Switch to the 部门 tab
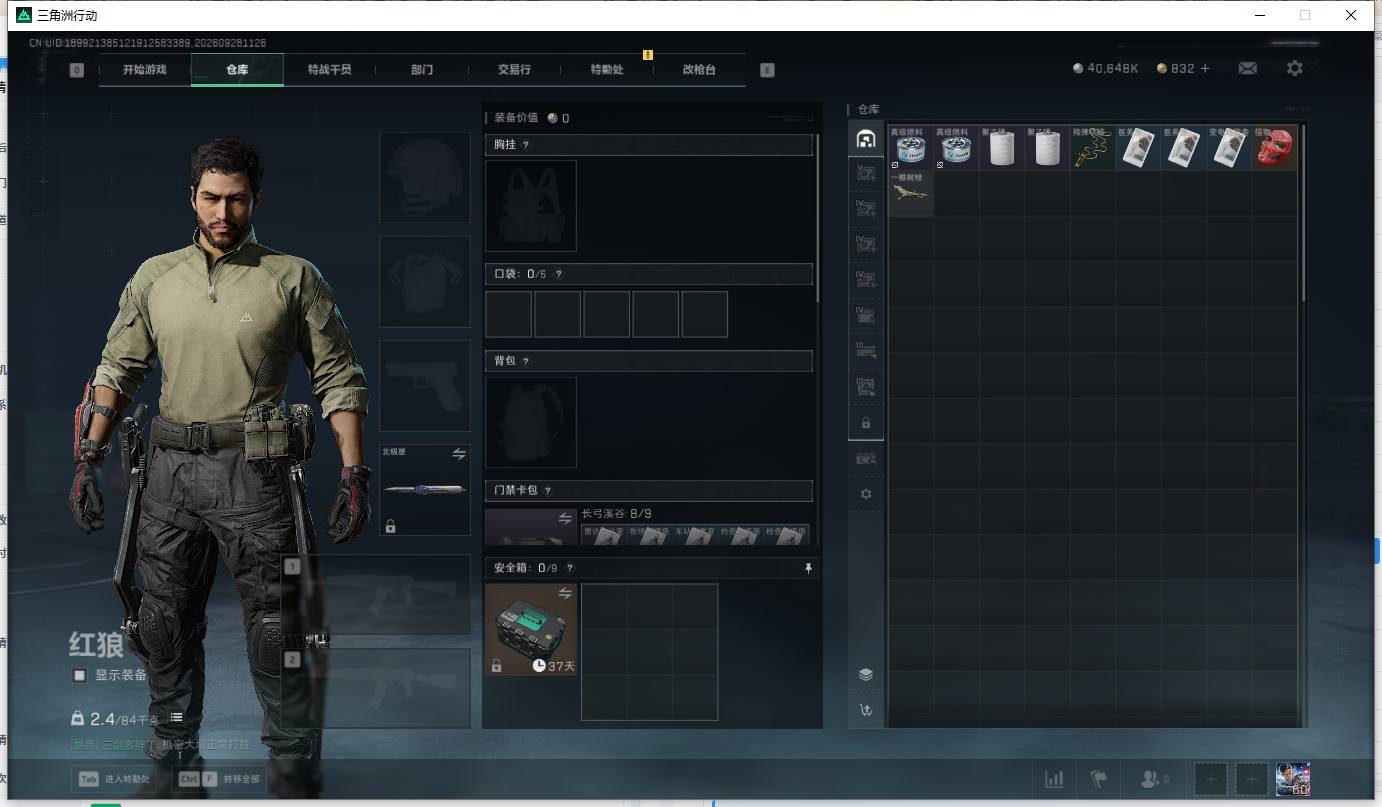Screen dimensions: 1382x807 422,70
